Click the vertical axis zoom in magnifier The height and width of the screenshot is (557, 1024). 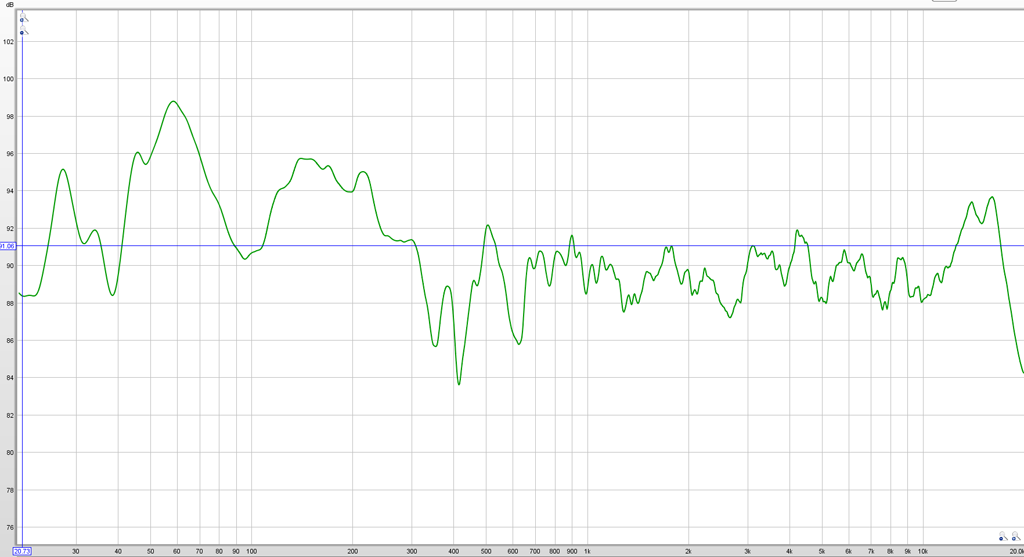23,19
